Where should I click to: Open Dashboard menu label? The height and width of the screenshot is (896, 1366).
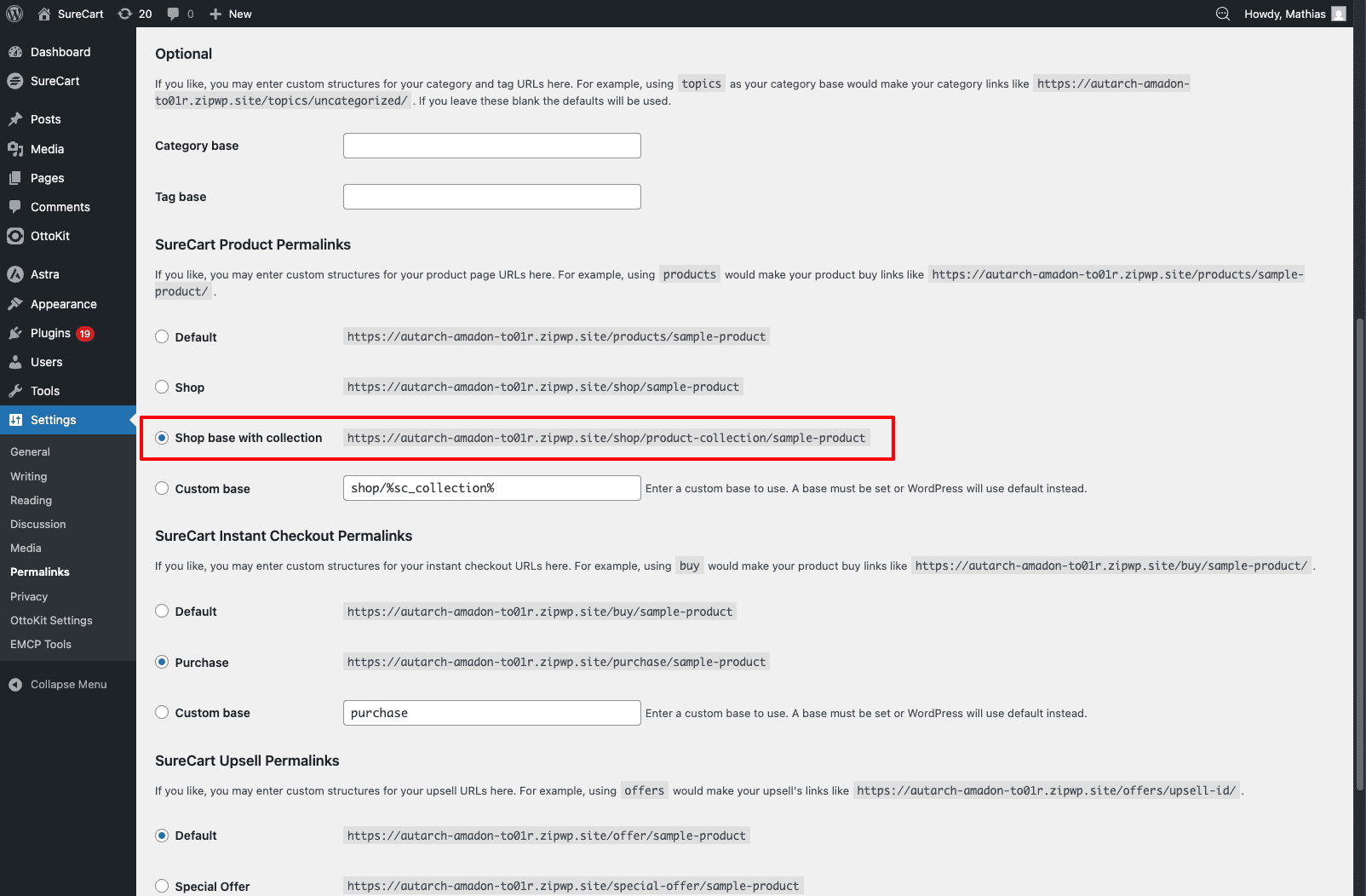pyautogui.click(x=60, y=52)
